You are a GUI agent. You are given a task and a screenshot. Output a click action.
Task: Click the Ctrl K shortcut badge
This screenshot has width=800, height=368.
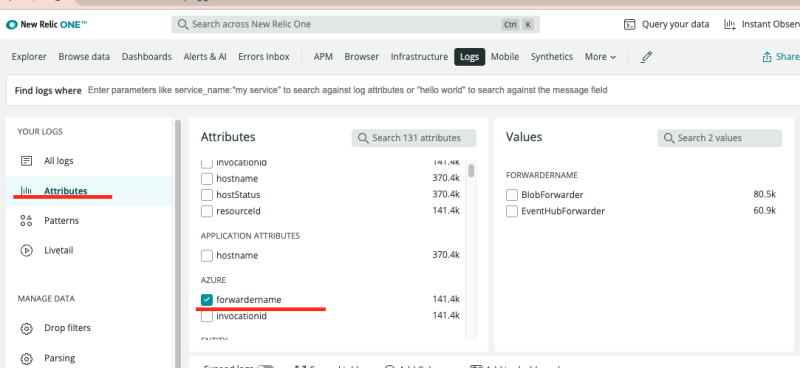(x=518, y=24)
